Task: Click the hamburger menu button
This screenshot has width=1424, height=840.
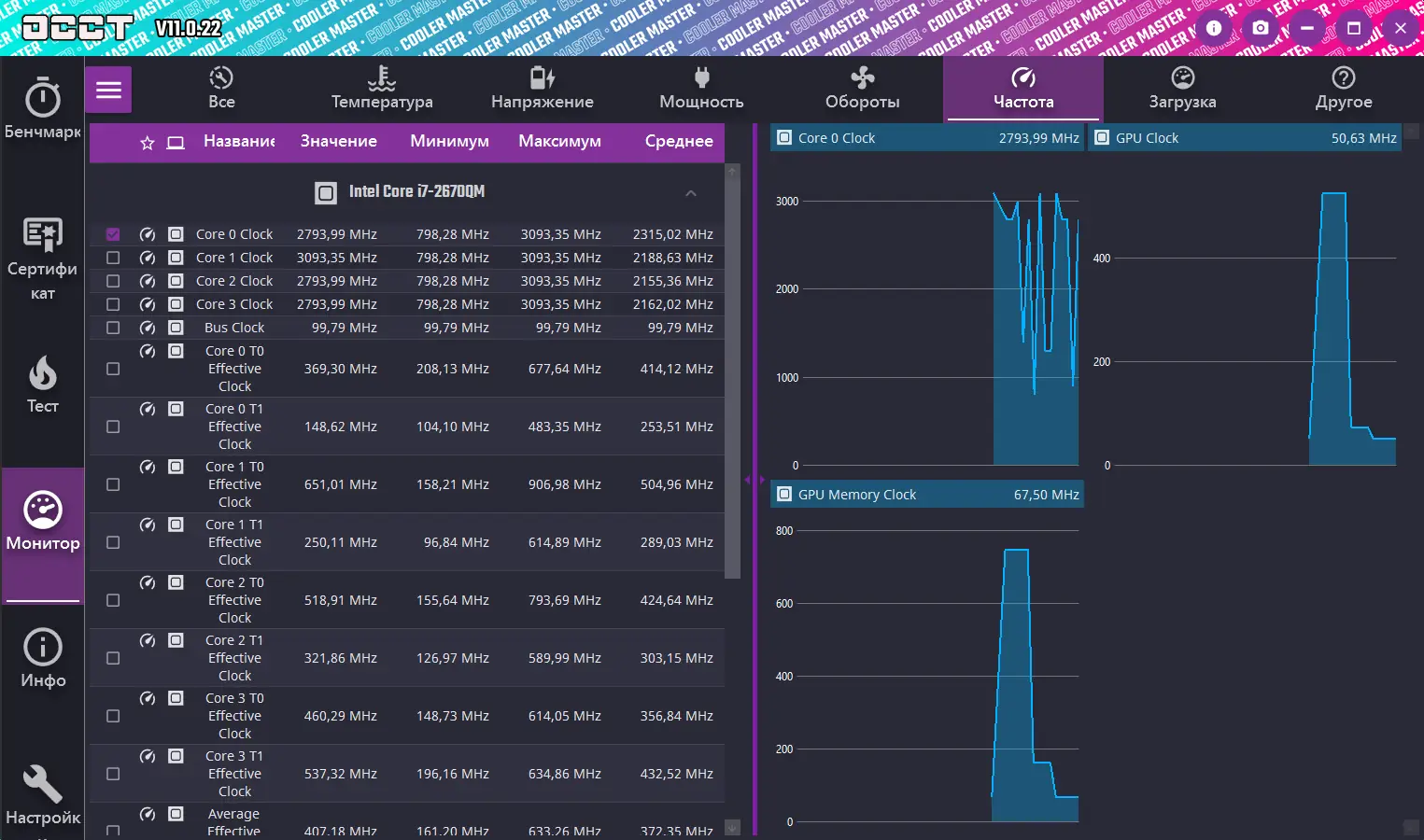Action: [108, 90]
